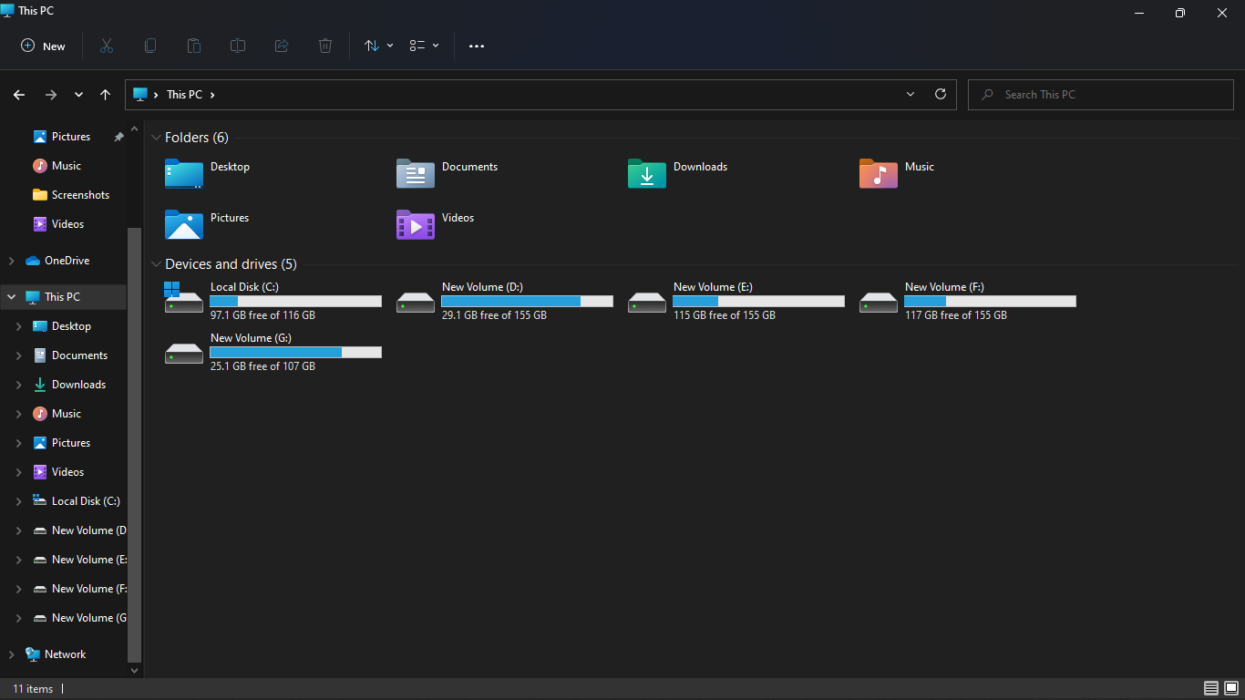Expand Downloads under This PC in sidebar
Viewport: 1245px width, 700px height.
click(19, 385)
